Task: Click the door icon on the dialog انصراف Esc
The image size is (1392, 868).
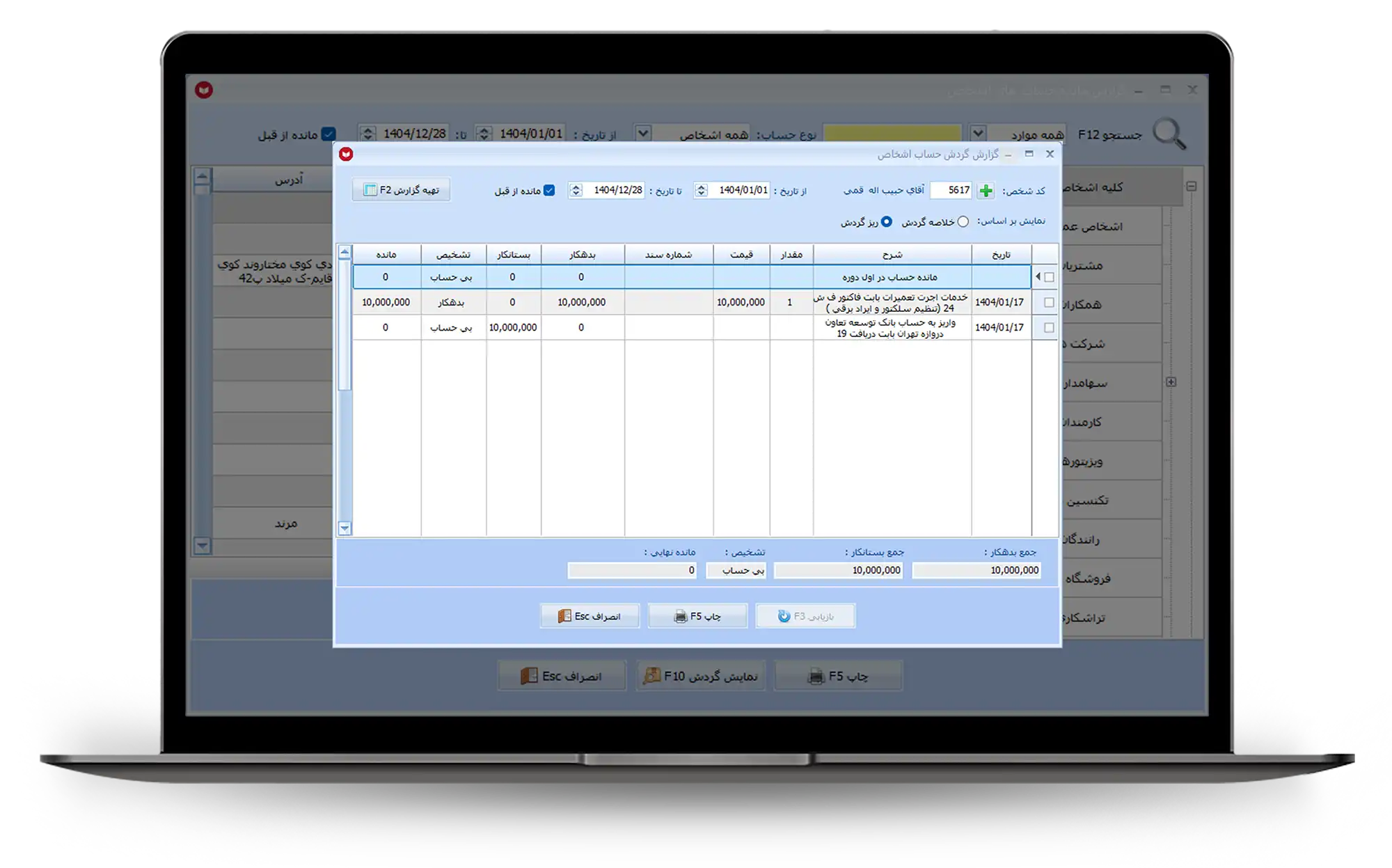Action: 564,617
